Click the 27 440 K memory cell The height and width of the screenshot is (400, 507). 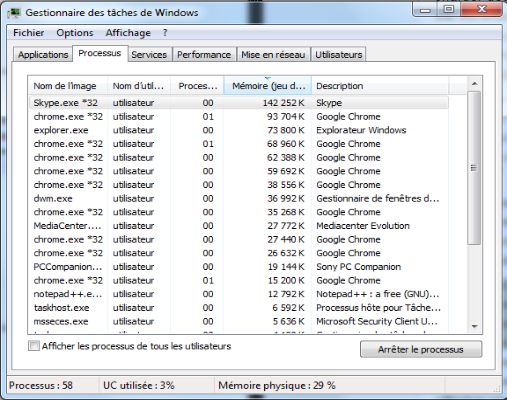pyautogui.click(x=286, y=239)
